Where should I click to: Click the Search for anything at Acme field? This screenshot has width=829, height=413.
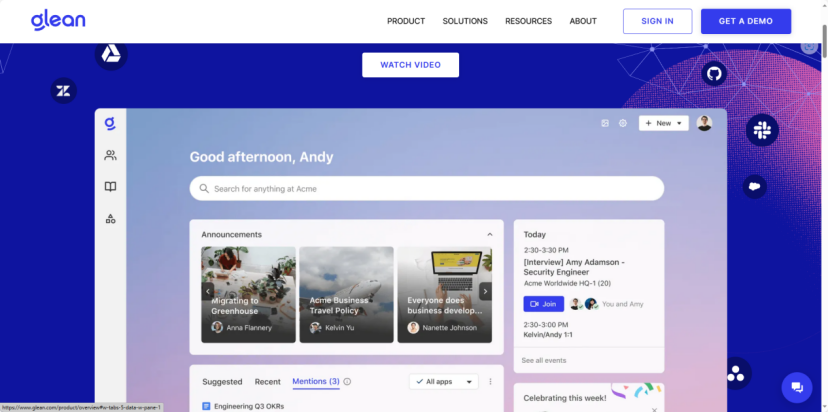427,189
